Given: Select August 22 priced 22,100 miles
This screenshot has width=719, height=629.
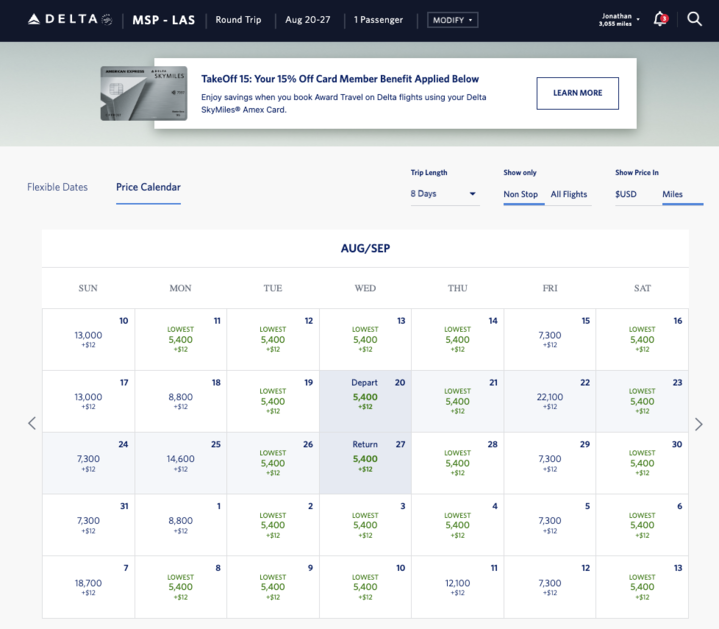Looking at the screenshot, I should (550, 401).
